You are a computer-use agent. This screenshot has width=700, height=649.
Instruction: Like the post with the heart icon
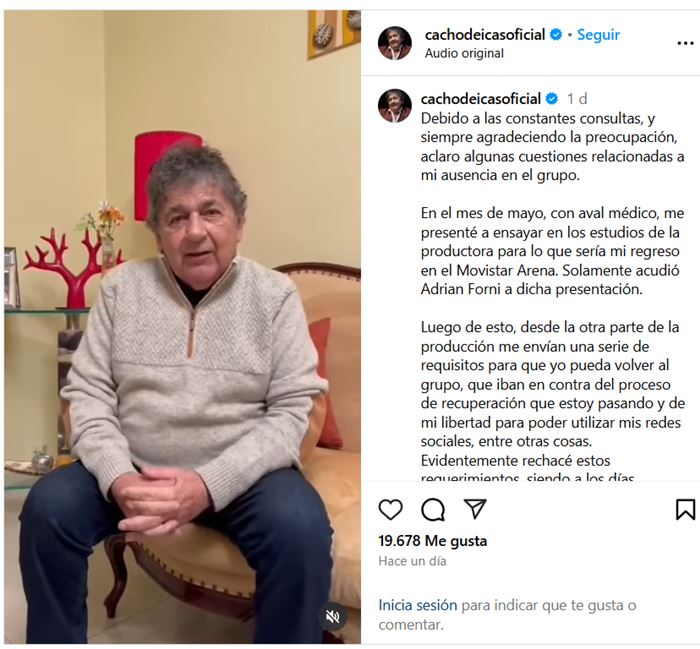point(390,509)
